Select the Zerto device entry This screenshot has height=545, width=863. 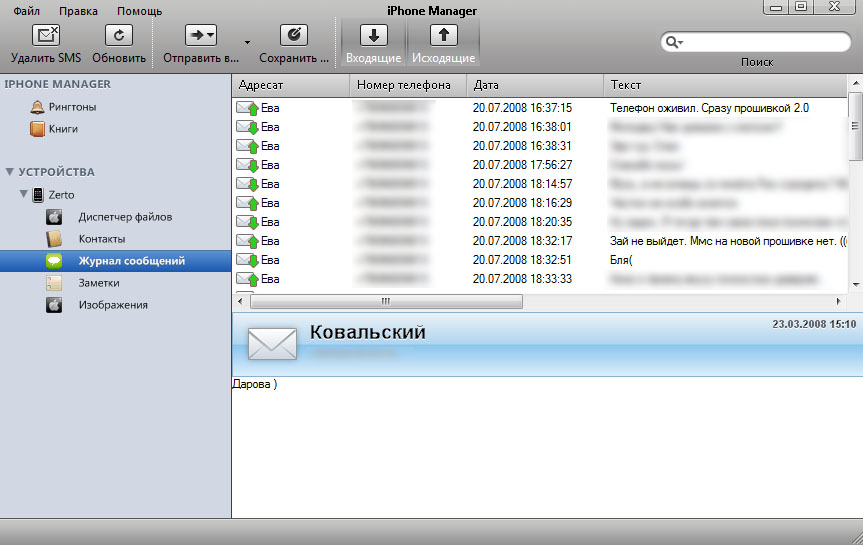tap(61, 195)
